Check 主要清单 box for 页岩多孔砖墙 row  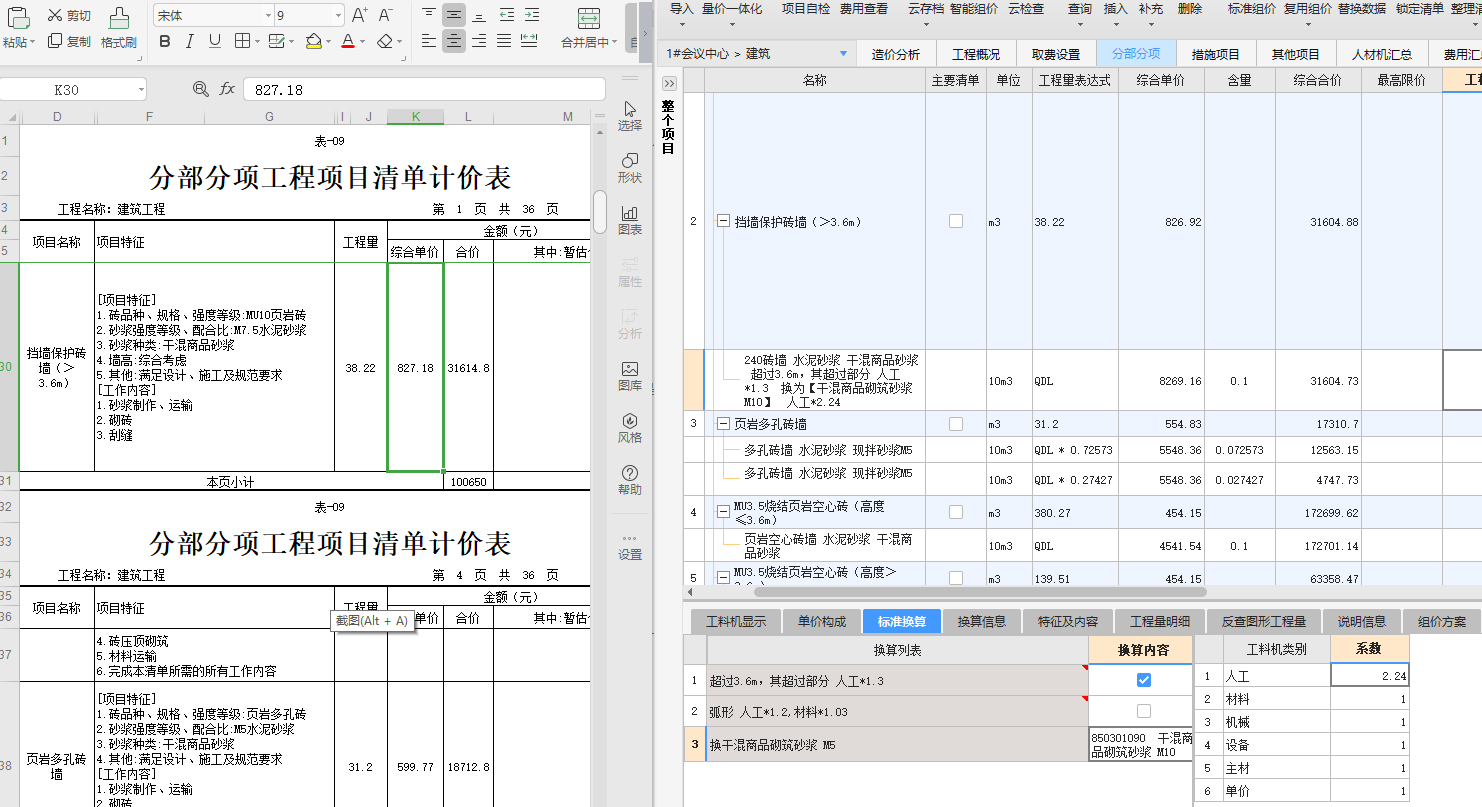(955, 424)
